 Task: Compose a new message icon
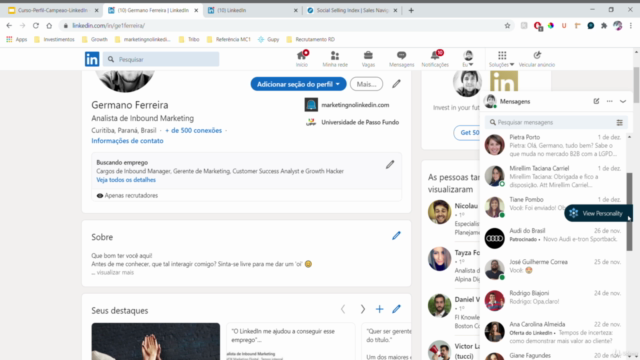[596, 101]
